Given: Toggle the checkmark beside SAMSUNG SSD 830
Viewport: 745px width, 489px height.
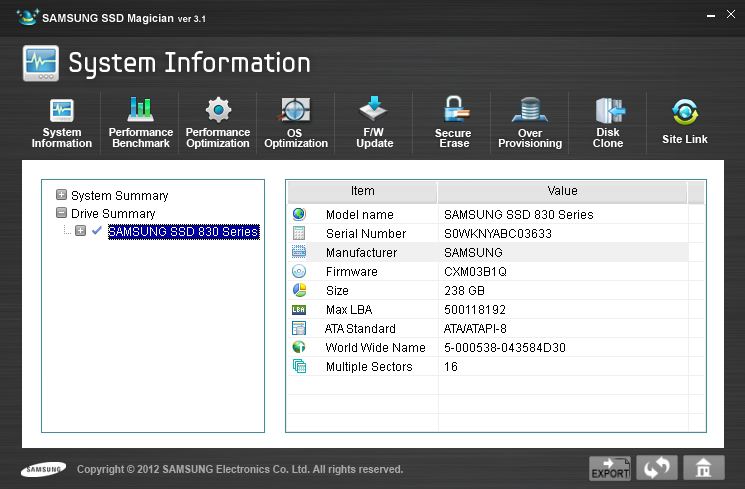Looking at the screenshot, I should pos(97,231).
